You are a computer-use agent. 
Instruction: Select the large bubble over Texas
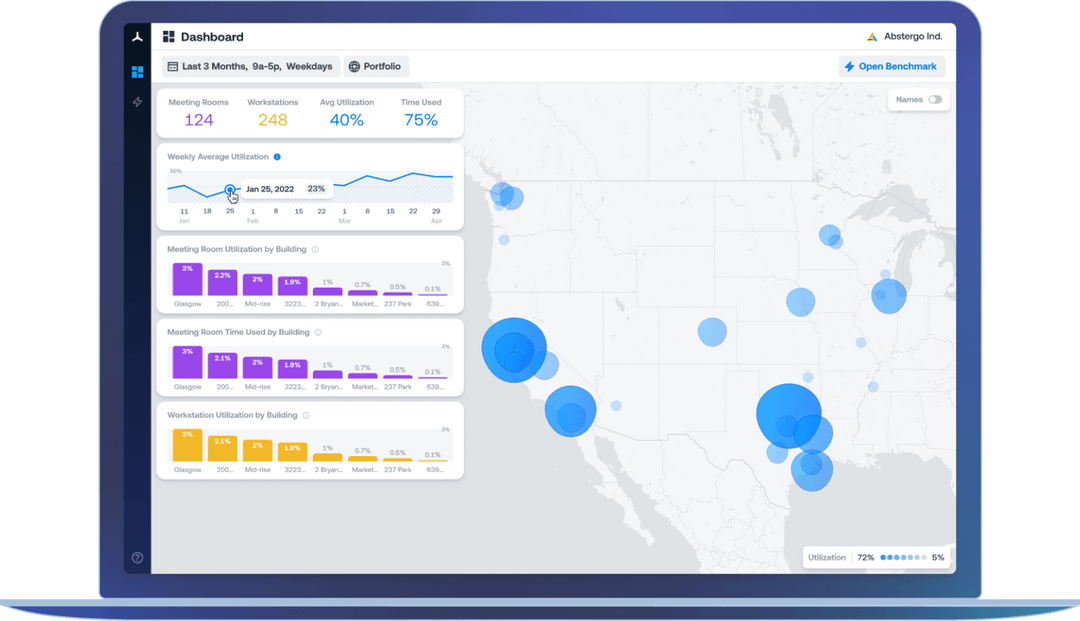pos(790,413)
